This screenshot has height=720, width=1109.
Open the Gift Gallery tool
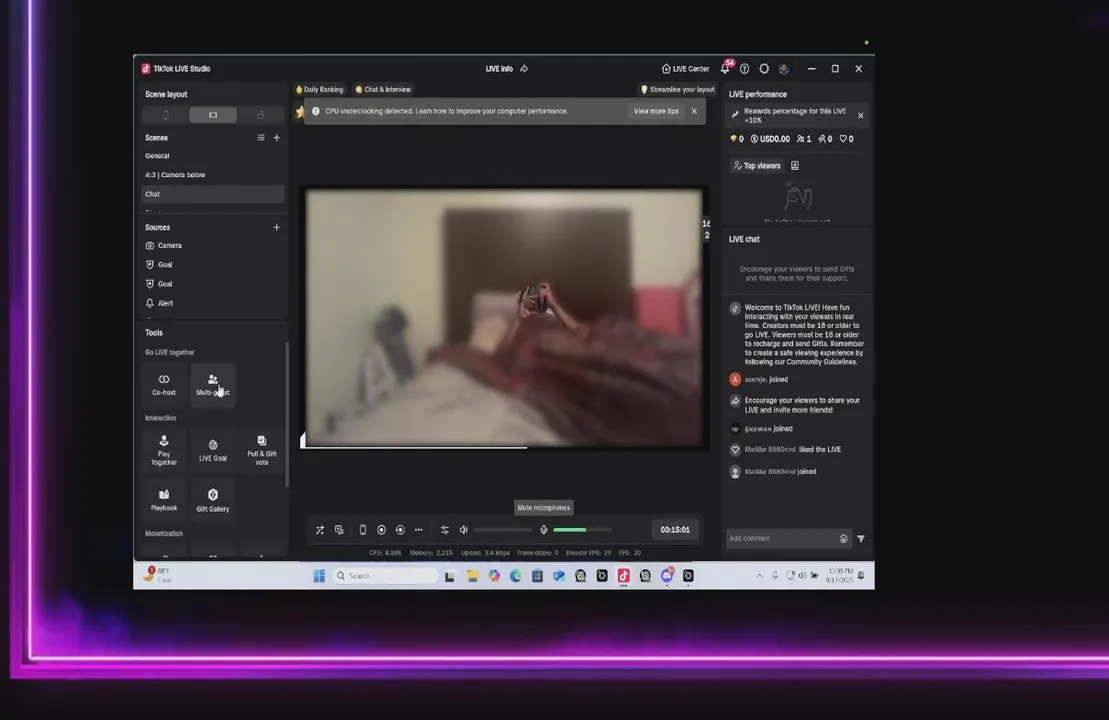tap(213, 500)
